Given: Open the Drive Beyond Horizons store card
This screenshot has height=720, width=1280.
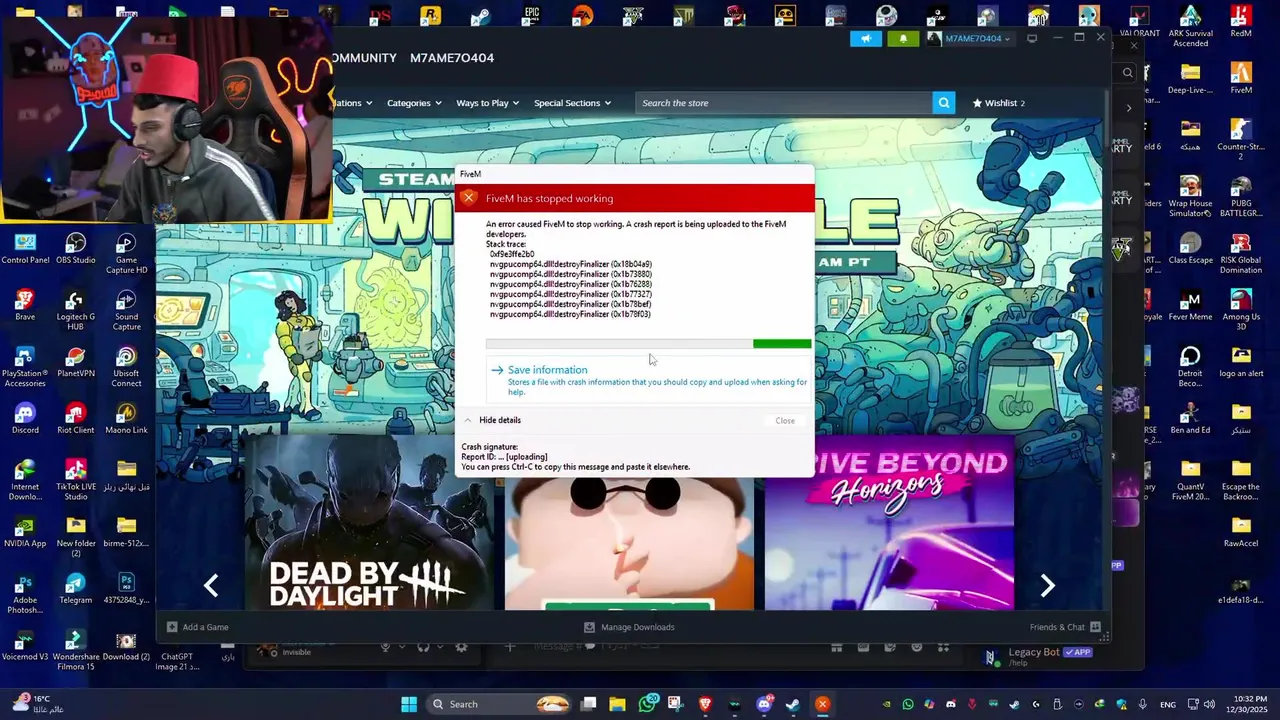Looking at the screenshot, I should click(889, 522).
